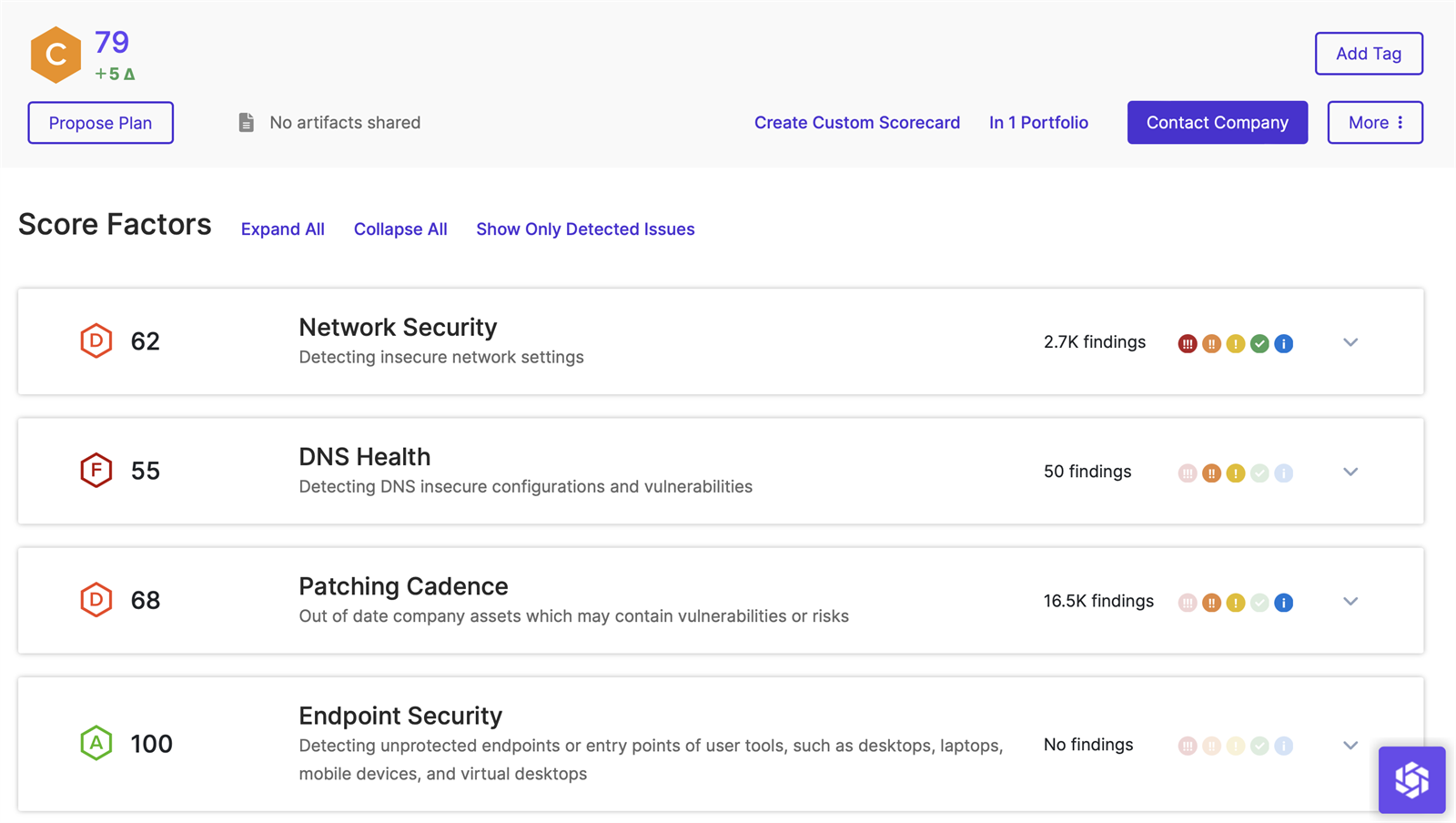Click the document icon beside No artifacts shared
Screen dimensions: 1456x823
(x=246, y=122)
